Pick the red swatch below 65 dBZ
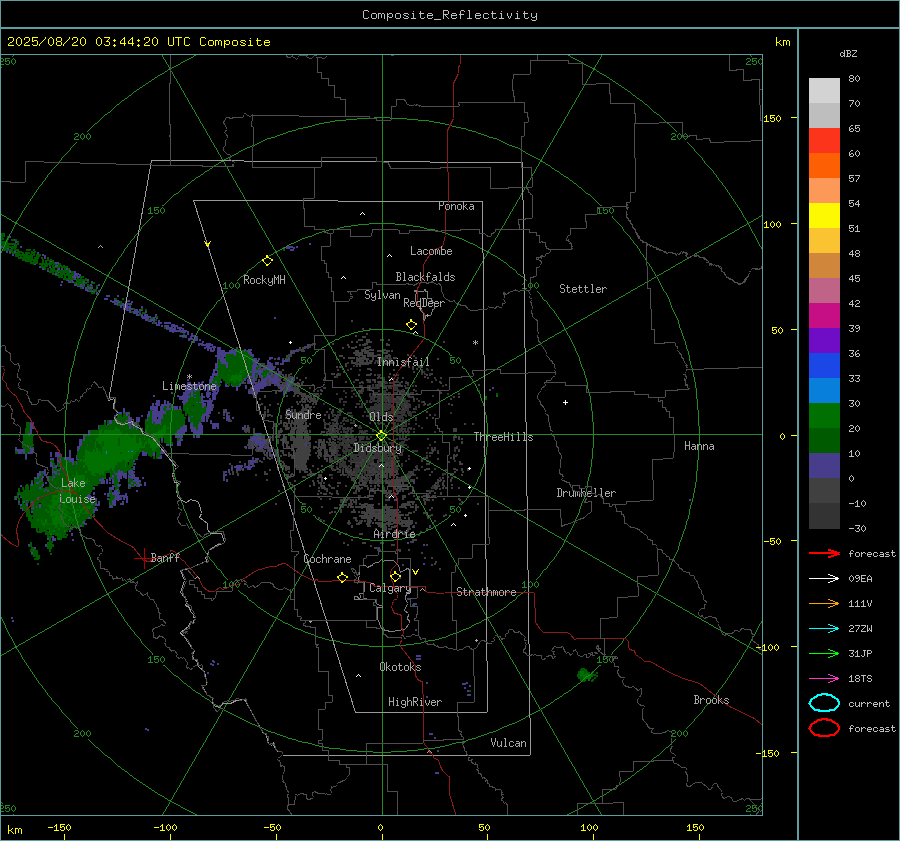 tap(824, 140)
